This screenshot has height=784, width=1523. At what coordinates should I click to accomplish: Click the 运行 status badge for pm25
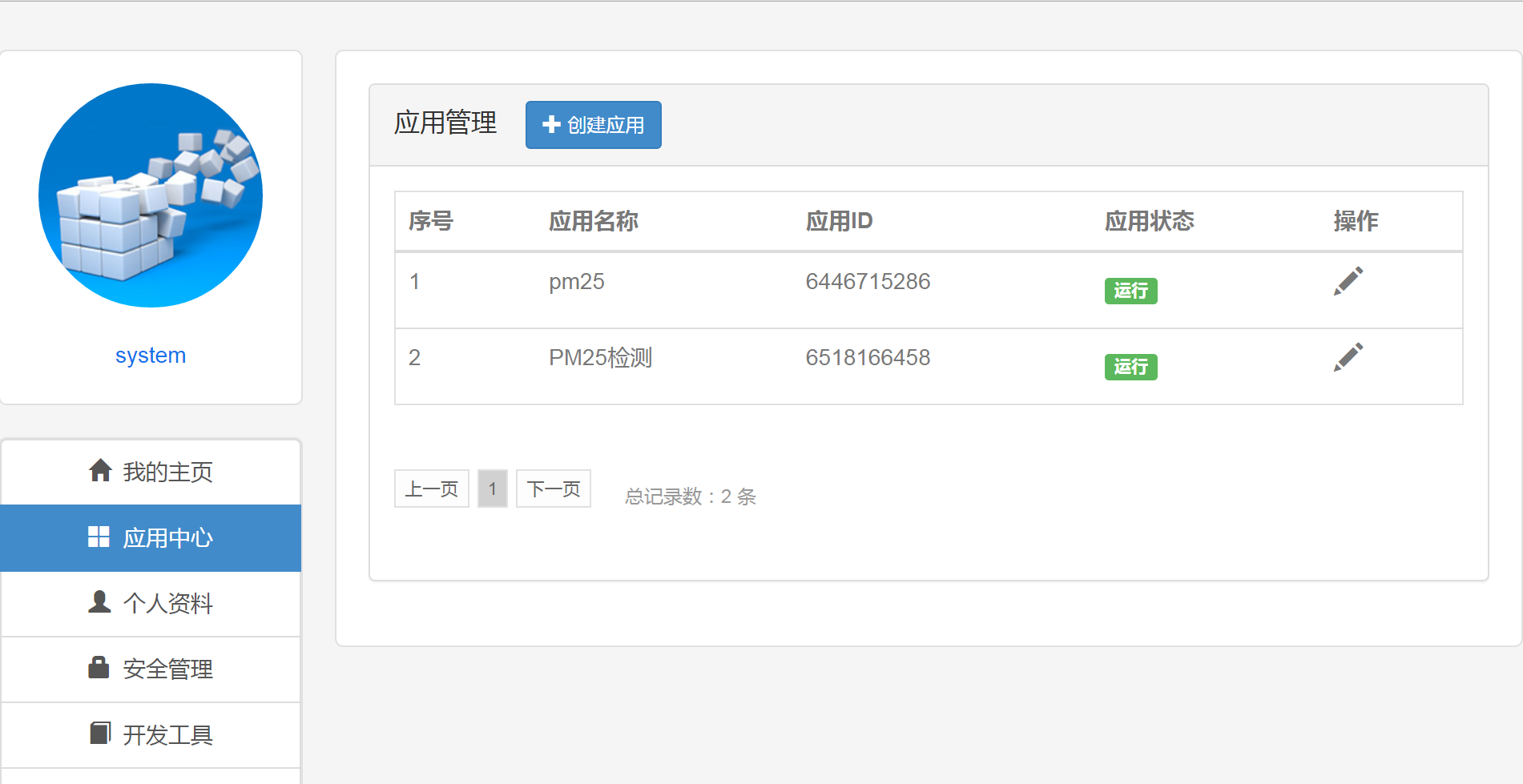[1130, 291]
